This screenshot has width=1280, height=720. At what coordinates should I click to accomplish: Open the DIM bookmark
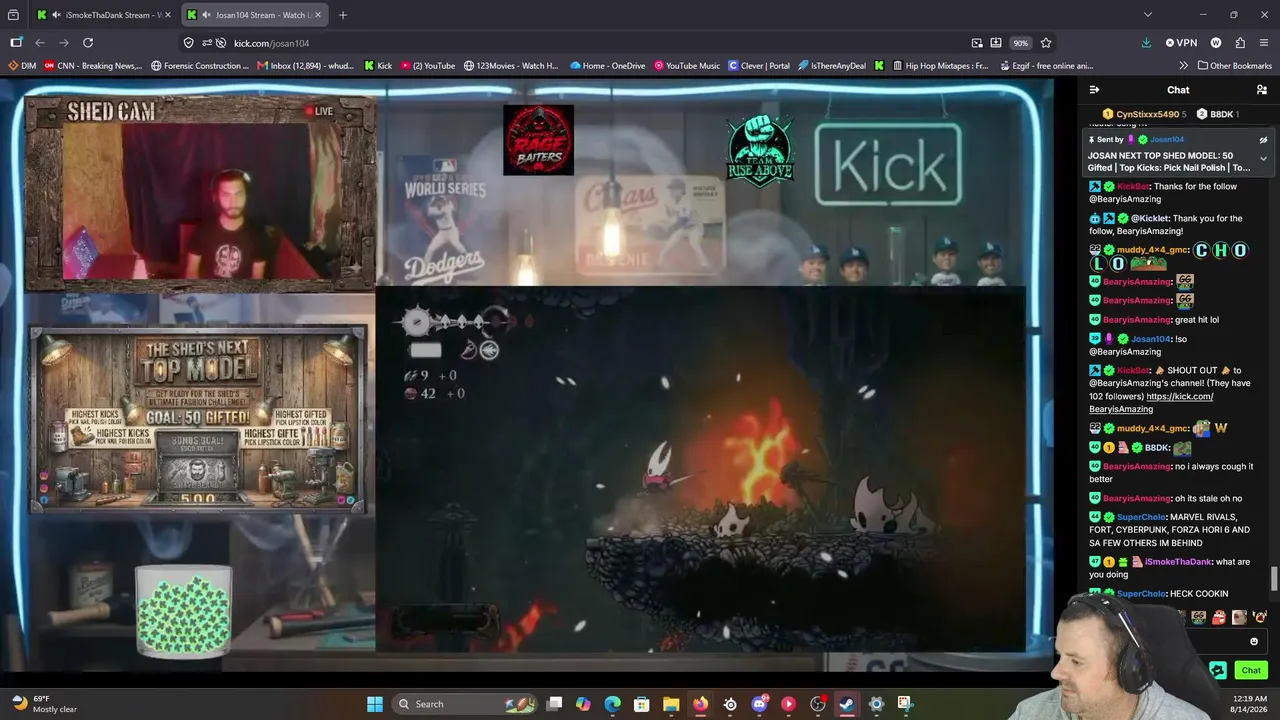[x=22, y=66]
